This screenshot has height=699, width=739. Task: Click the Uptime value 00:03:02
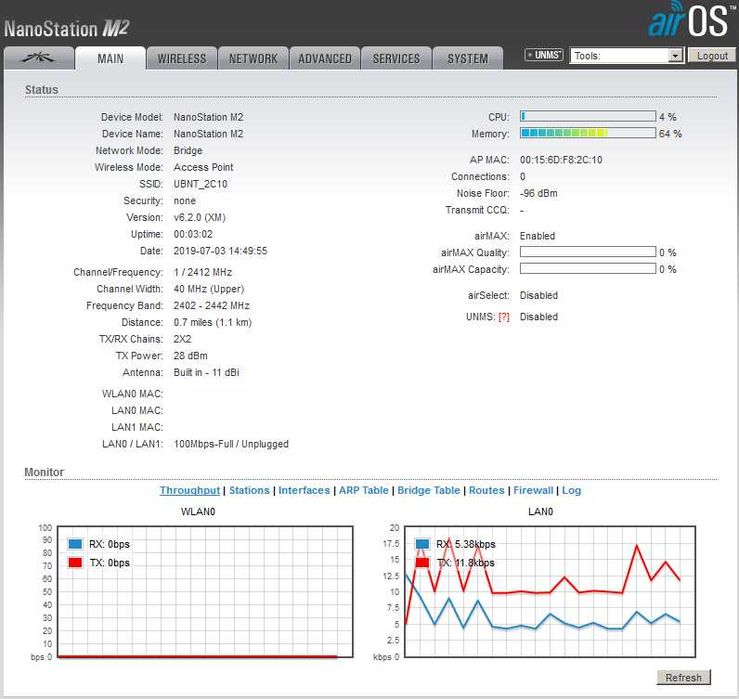[x=193, y=234]
